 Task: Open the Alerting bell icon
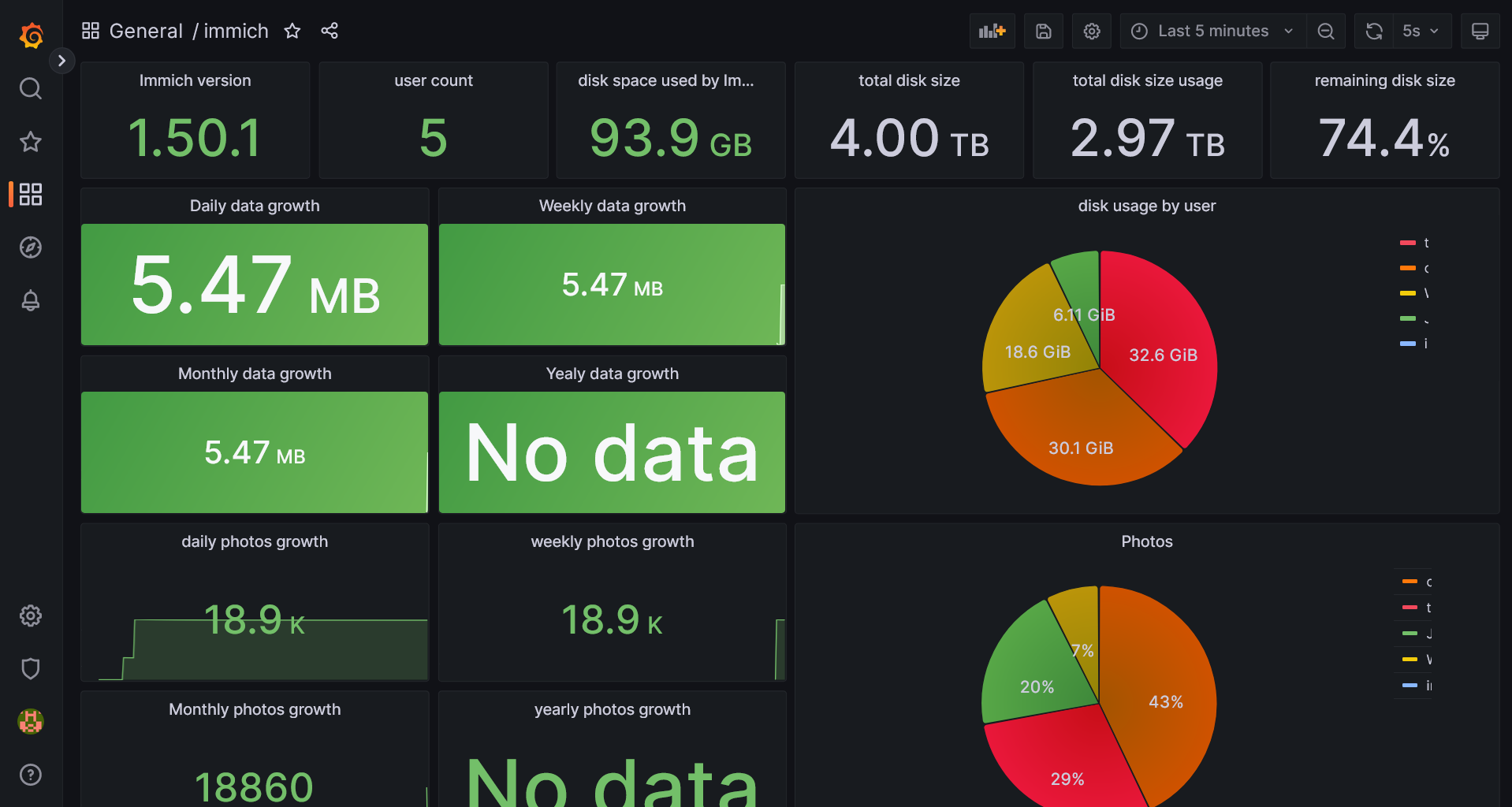click(x=31, y=300)
